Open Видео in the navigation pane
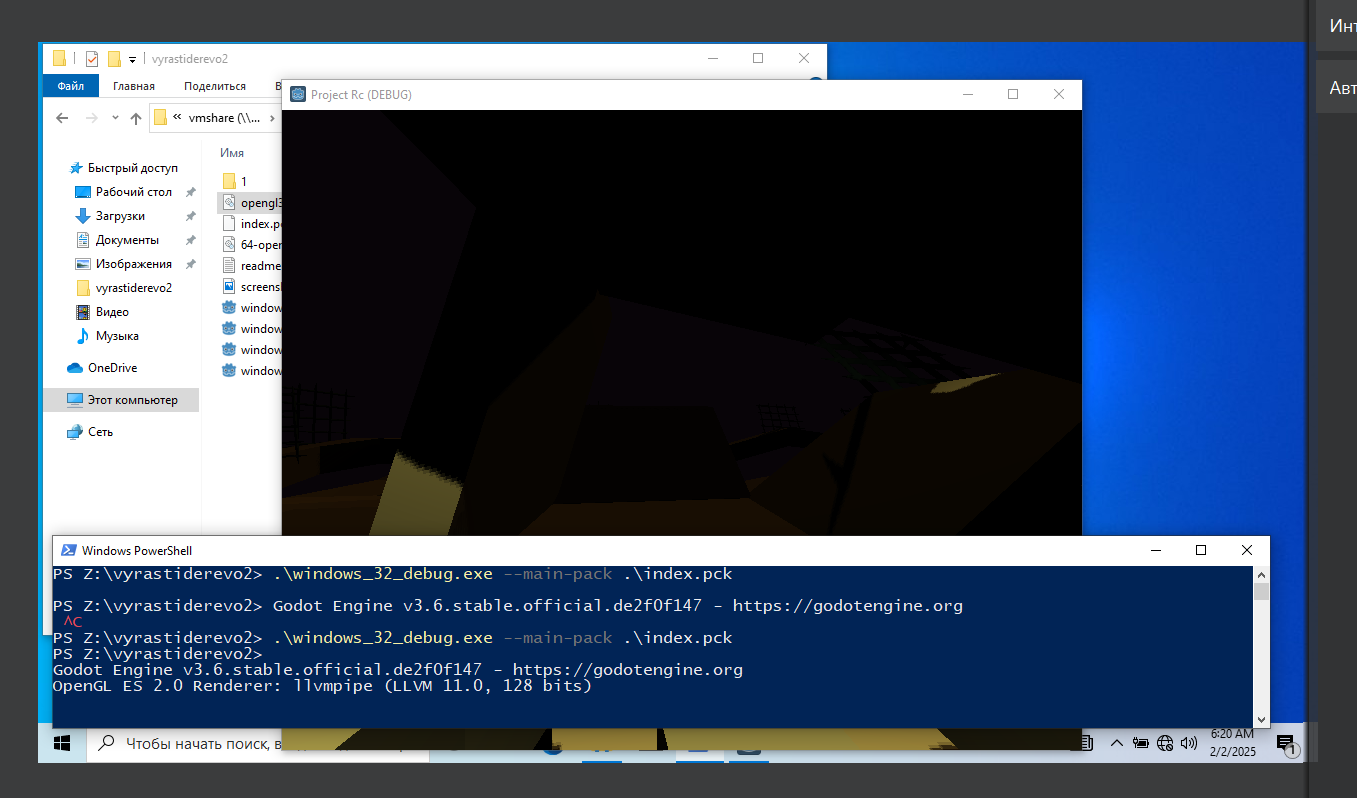The image size is (1357, 798). [x=112, y=312]
